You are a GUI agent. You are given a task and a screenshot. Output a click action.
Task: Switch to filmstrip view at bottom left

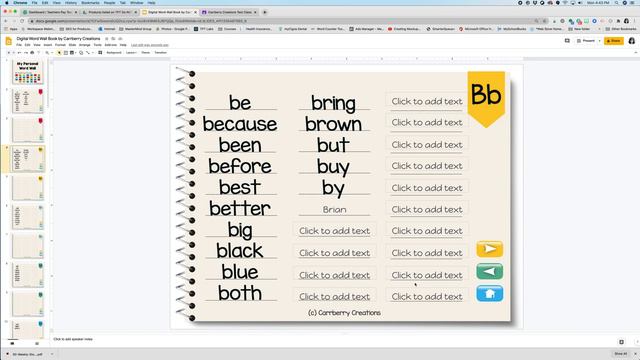(12, 344)
